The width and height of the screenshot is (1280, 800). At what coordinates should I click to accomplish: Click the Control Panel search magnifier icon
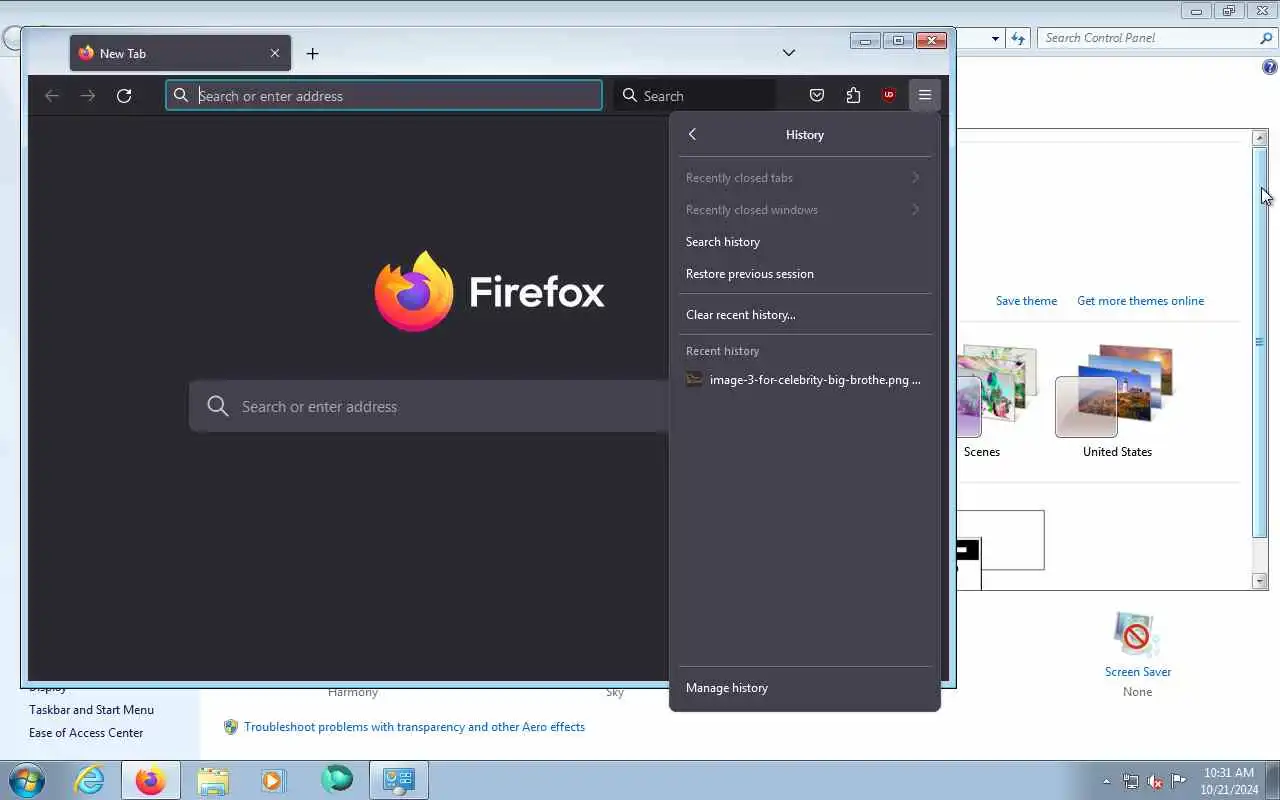point(1266,38)
